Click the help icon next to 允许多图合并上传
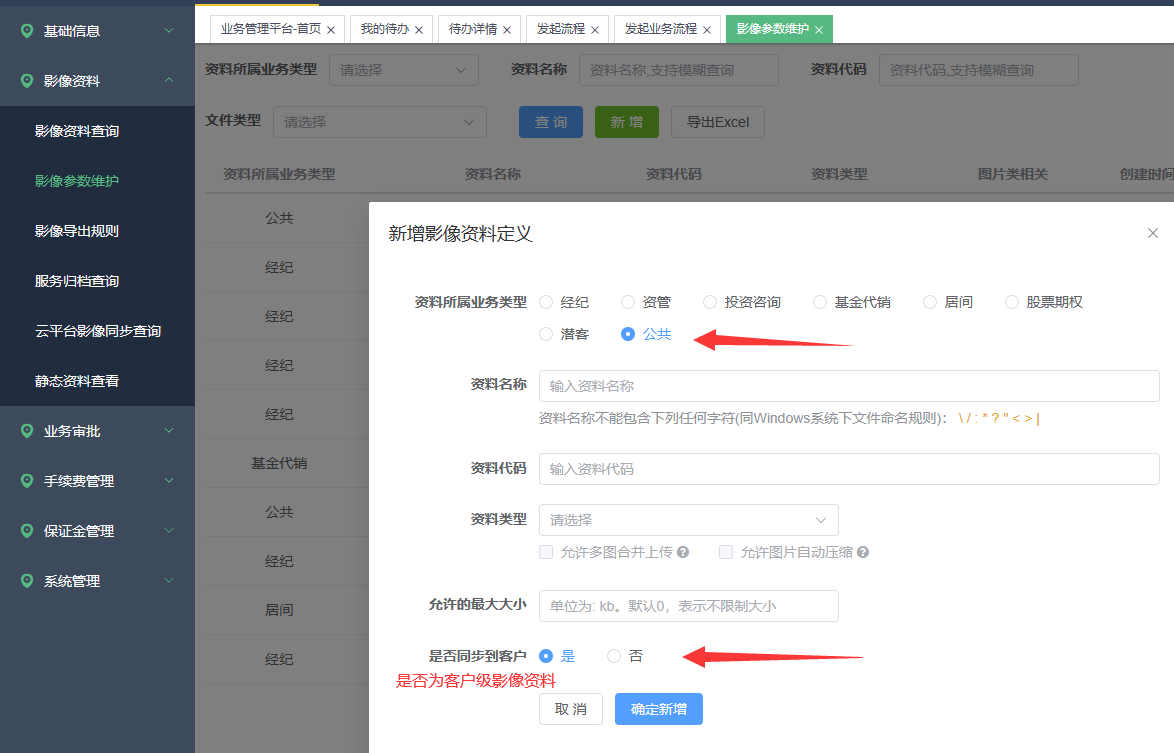Screen dimensions: 1174x753 click(x=683, y=552)
